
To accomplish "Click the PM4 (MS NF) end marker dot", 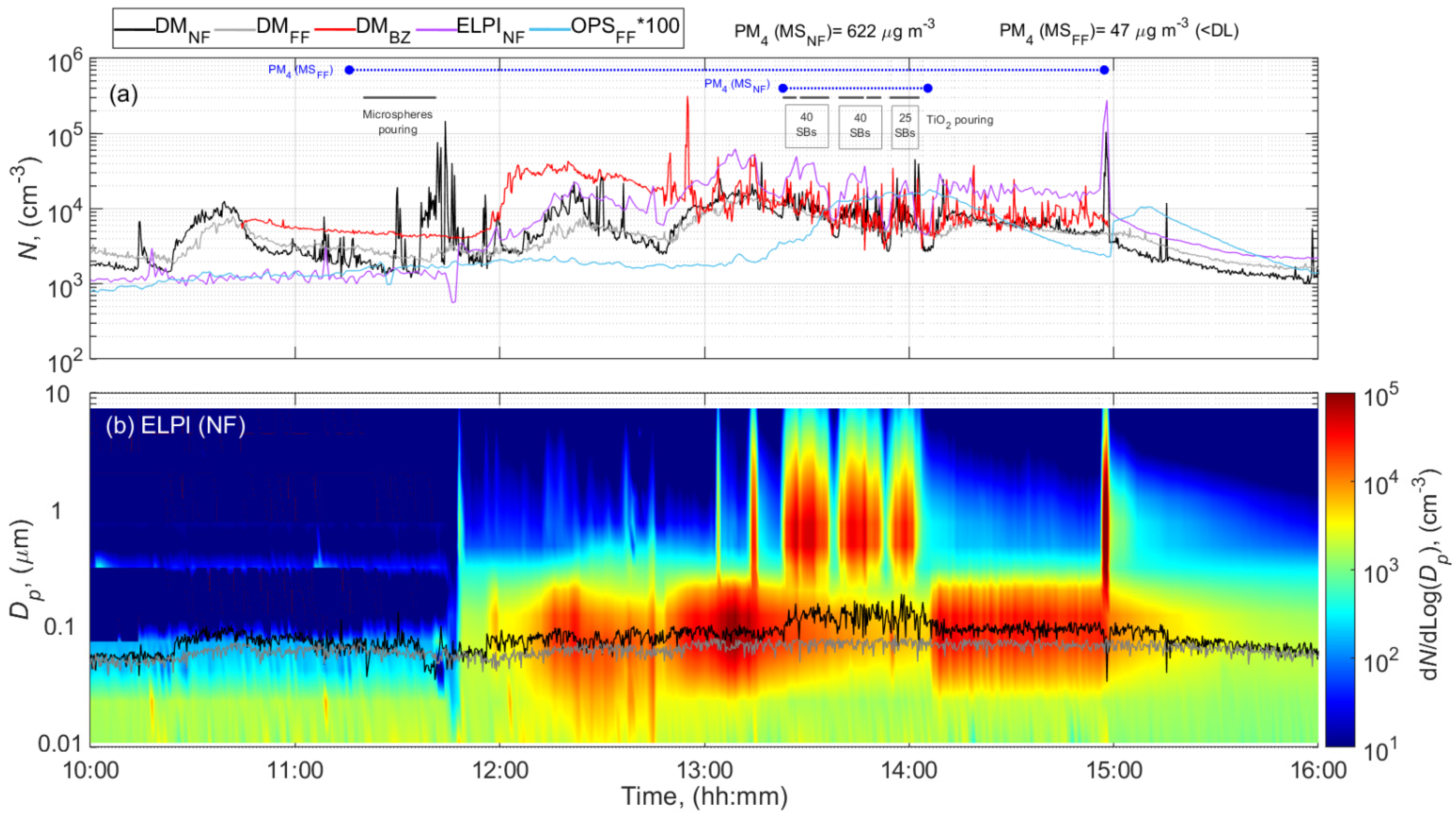I will 927,88.
